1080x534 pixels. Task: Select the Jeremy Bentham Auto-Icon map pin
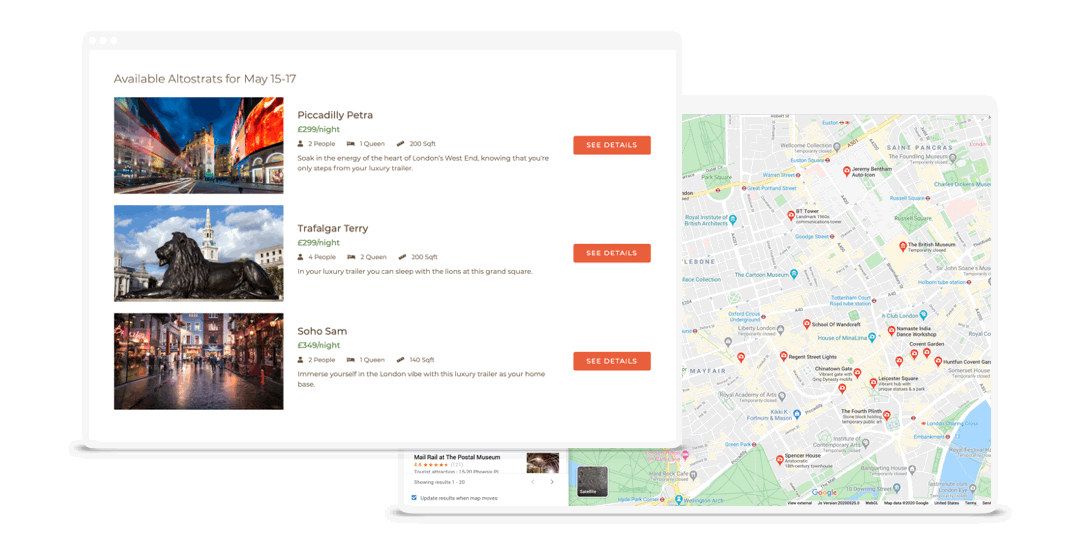(847, 171)
